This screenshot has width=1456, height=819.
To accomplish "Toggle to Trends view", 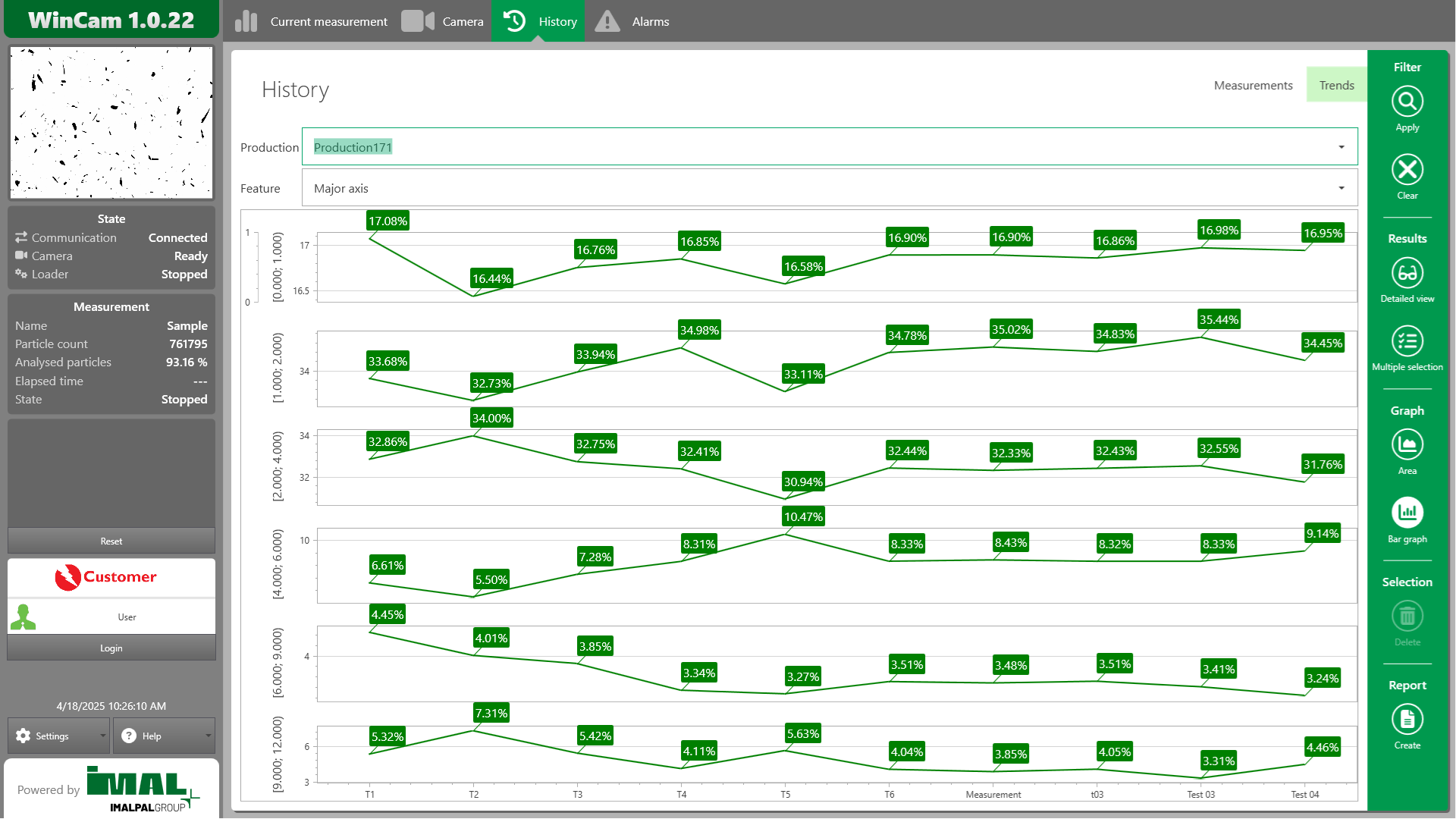I will 1336,85.
